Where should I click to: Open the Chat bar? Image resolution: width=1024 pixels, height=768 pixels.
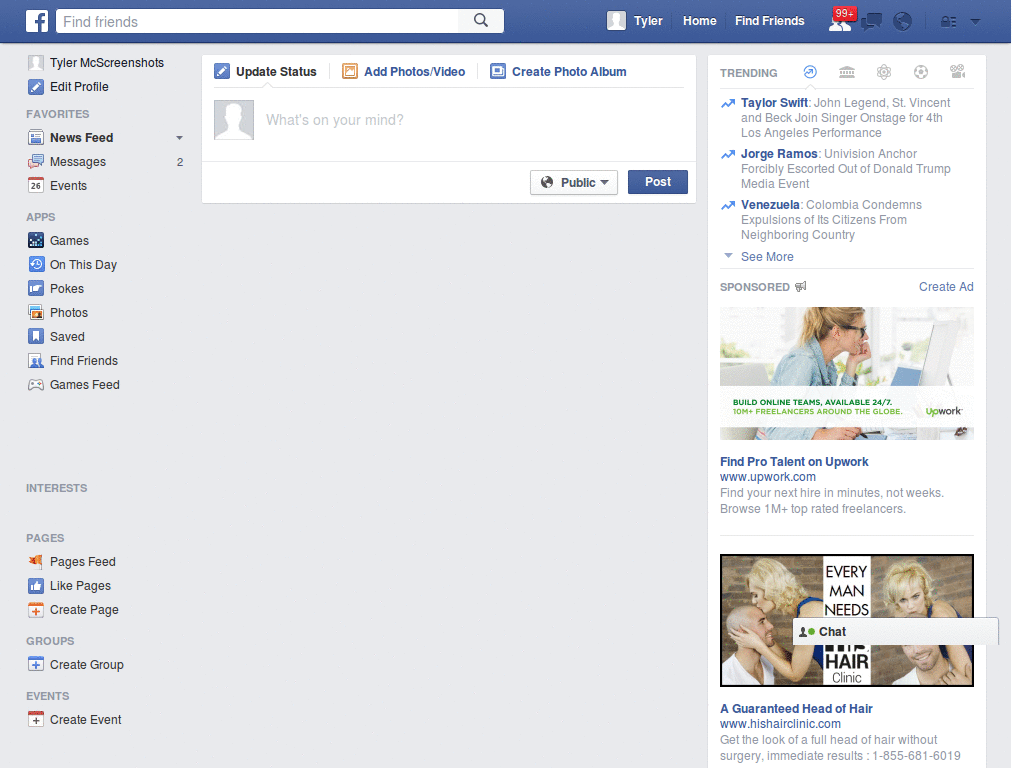point(895,632)
